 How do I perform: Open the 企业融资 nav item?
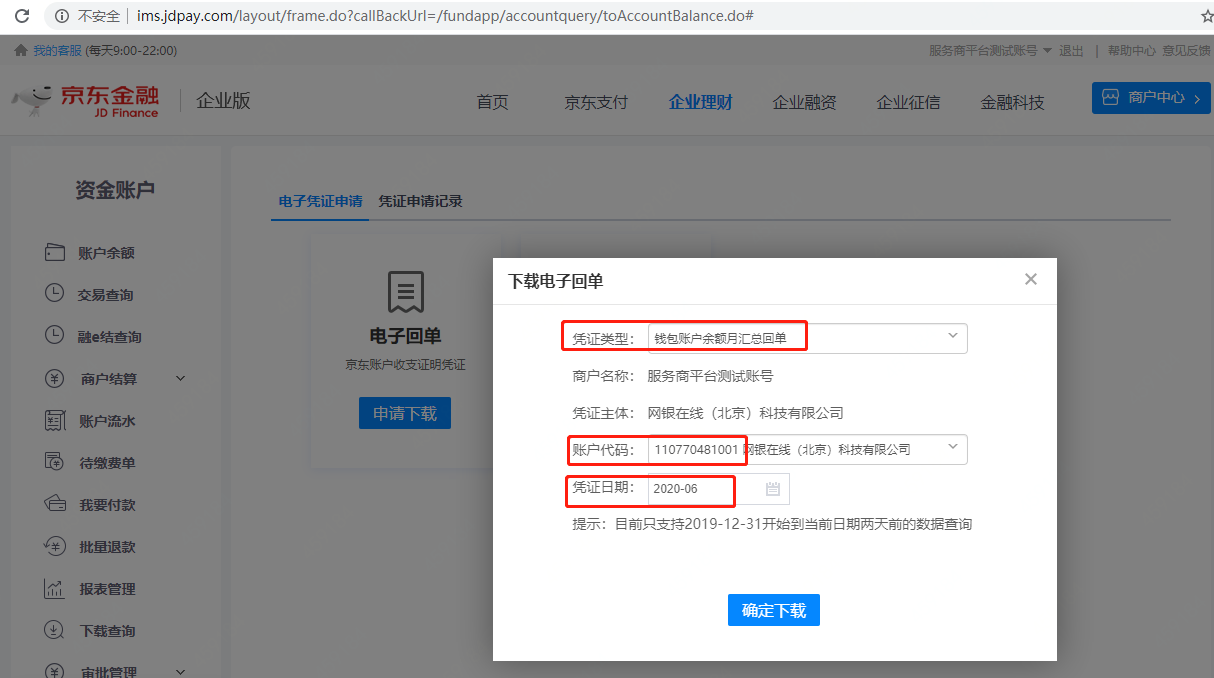tap(804, 102)
